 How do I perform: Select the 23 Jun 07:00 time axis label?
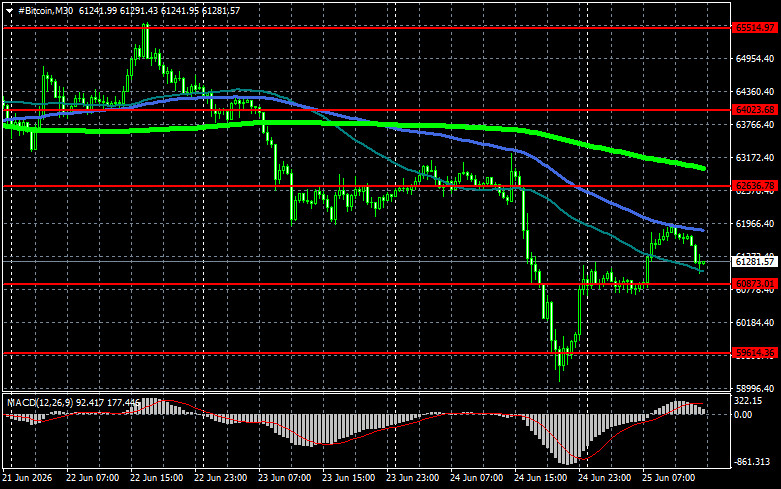[284, 478]
